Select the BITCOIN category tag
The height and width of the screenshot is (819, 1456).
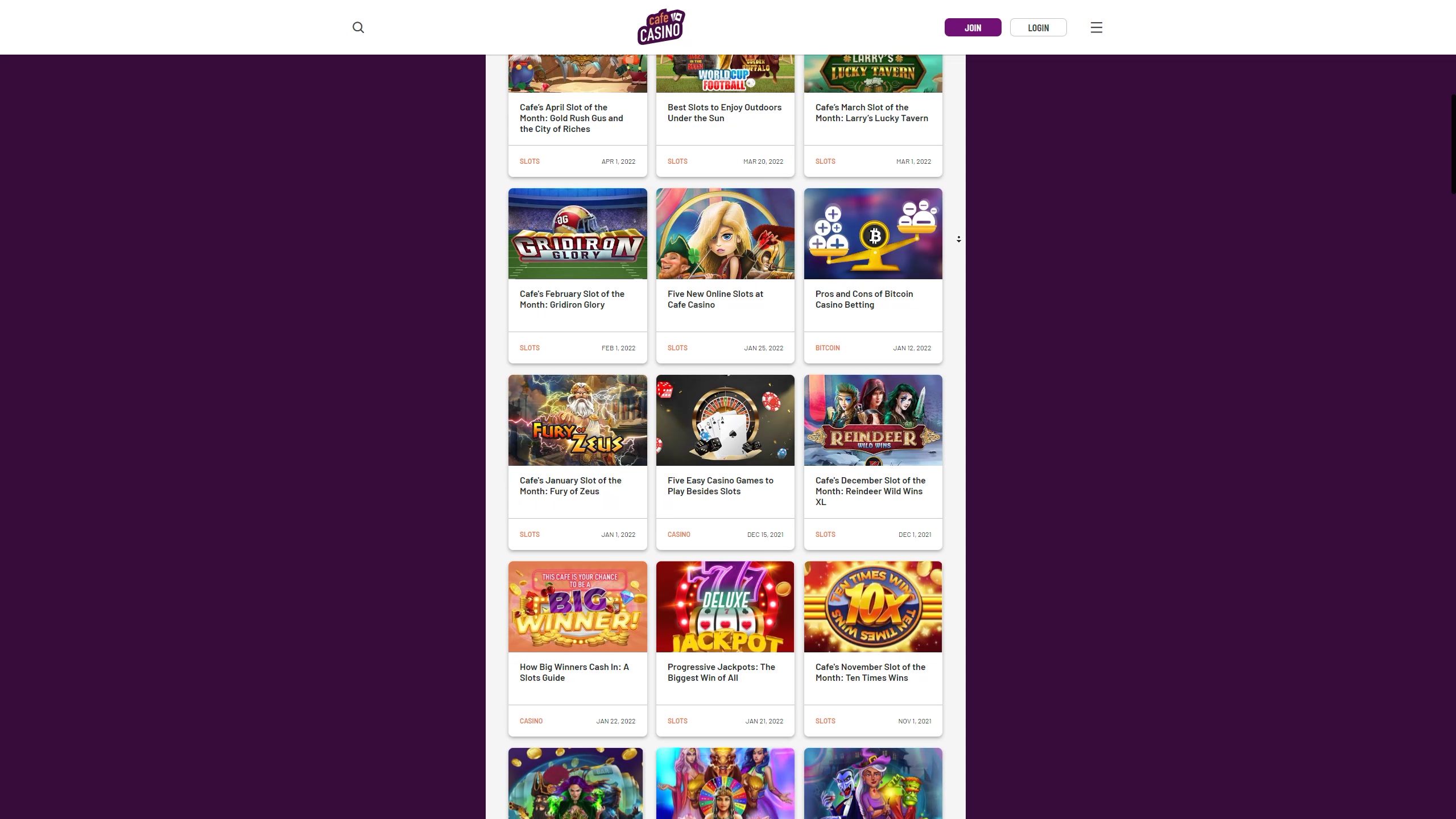coord(827,348)
